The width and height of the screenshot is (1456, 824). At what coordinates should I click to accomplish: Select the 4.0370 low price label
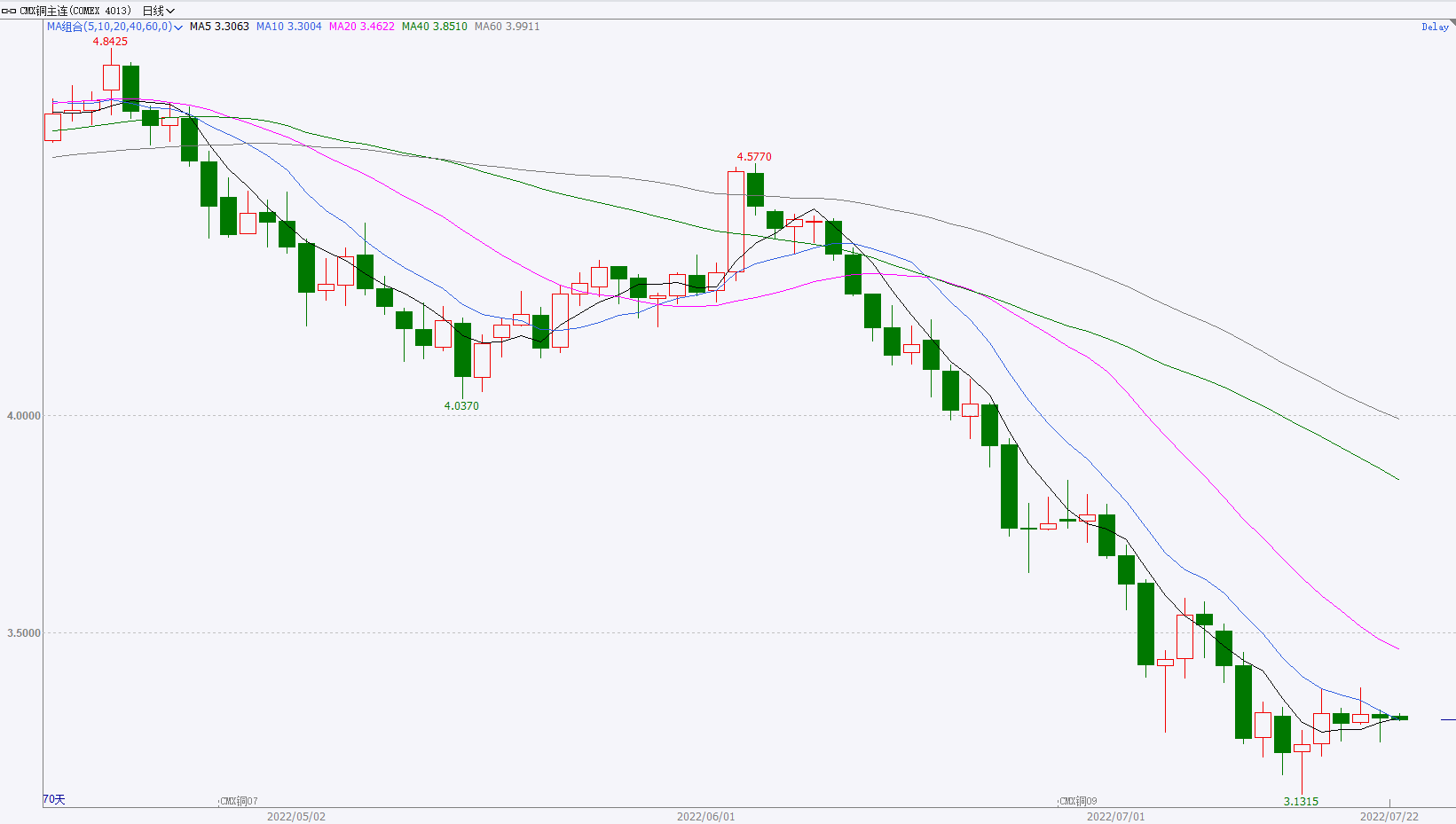click(x=461, y=406)
